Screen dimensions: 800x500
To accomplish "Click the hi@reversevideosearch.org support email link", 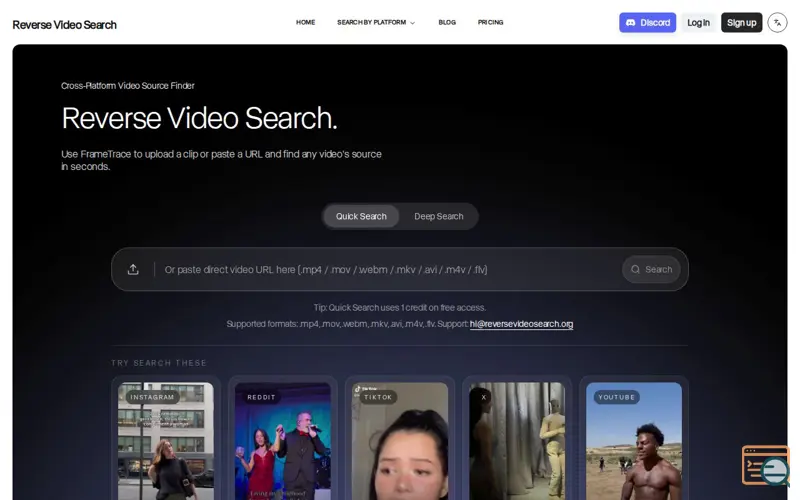I will point(521,324).
